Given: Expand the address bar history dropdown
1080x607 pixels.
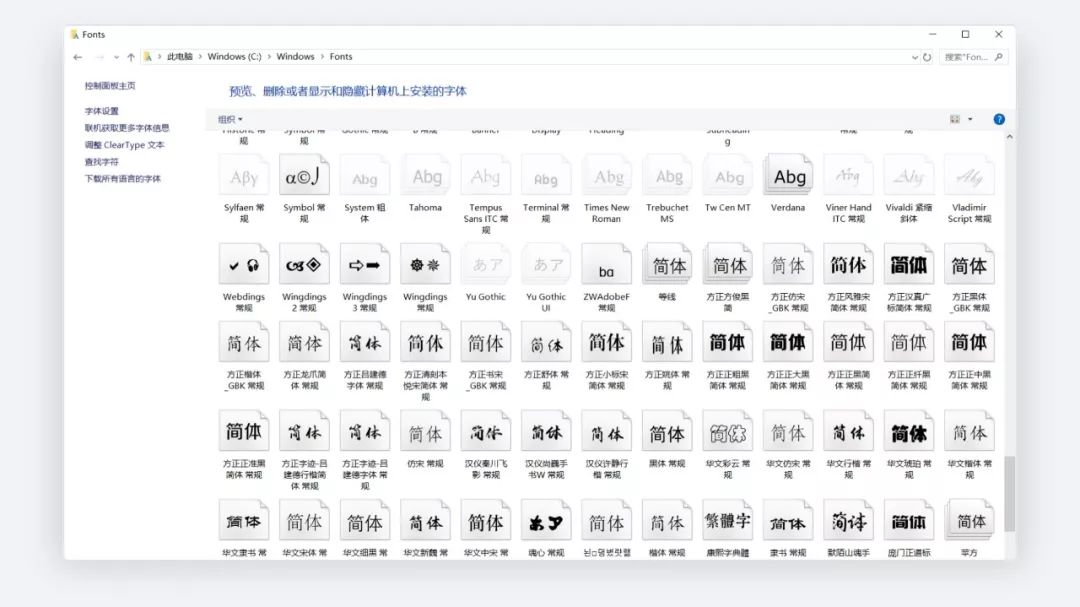Looking at the screenshot, I should click(x=914, y=57).
